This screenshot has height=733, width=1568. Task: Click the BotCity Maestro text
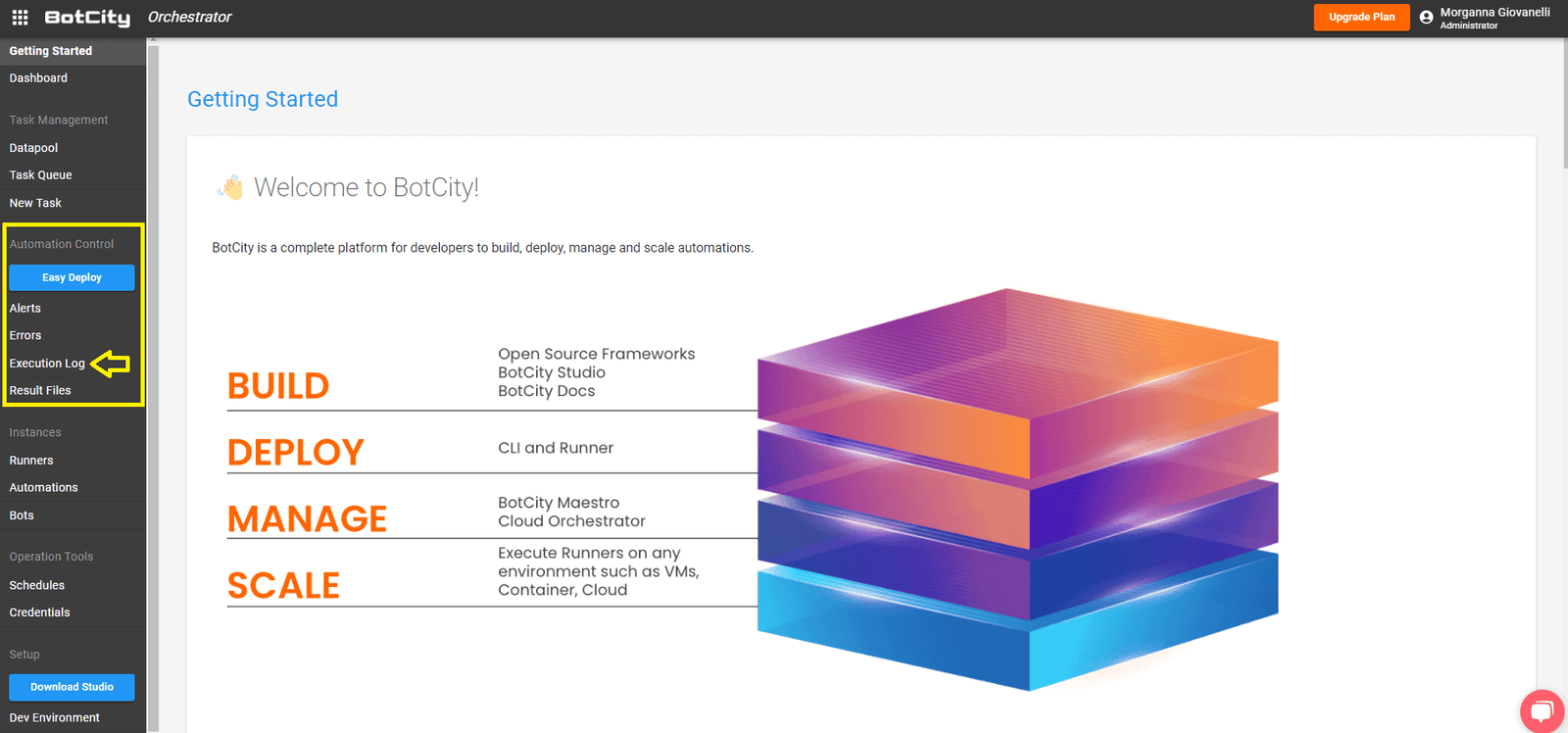click(x=559, y=503)
